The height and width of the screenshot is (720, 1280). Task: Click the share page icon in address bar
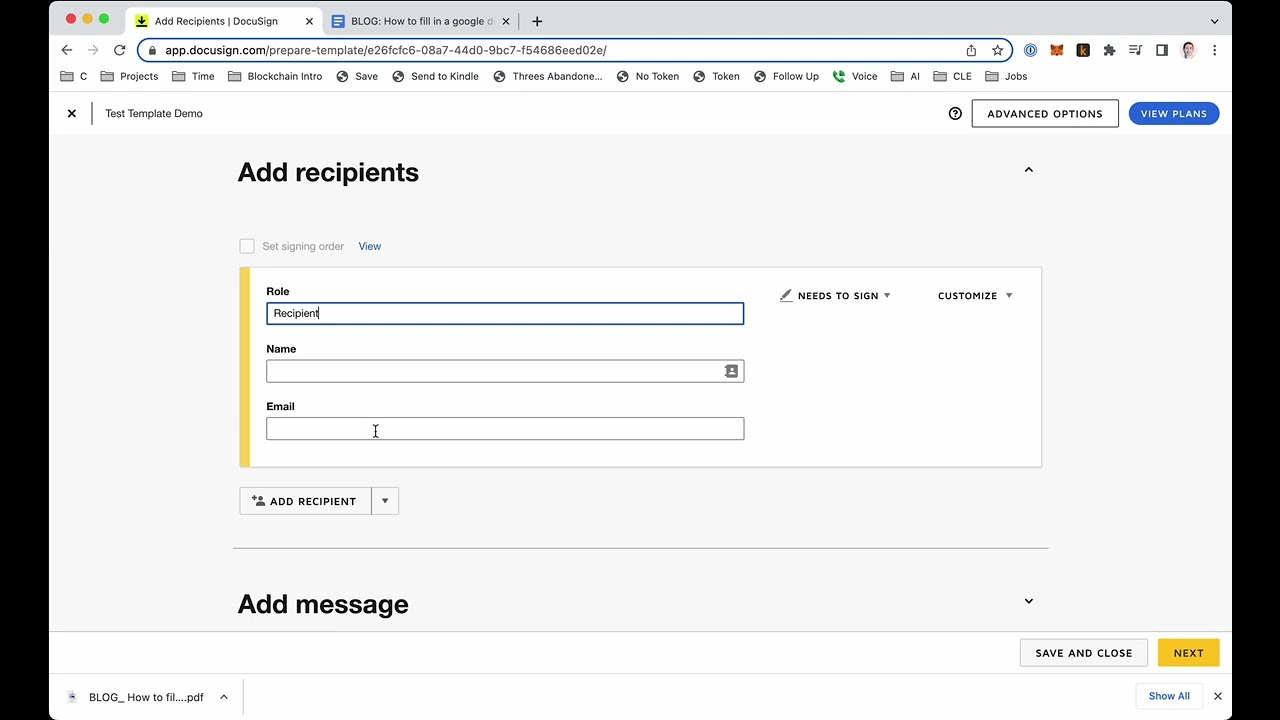coord(971,50)
